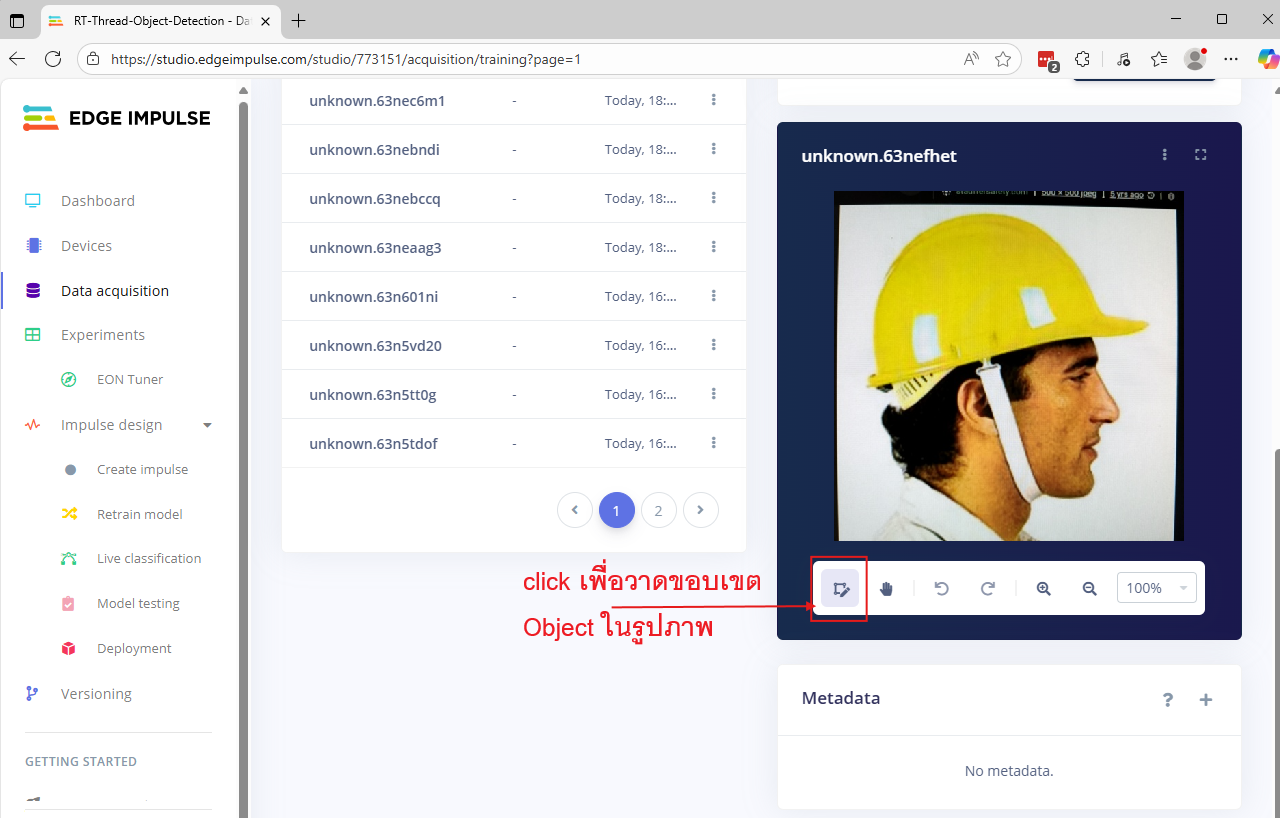Add new metadata with plus icon
This screenshot has height=818, width=1280.
point(1206,700)
